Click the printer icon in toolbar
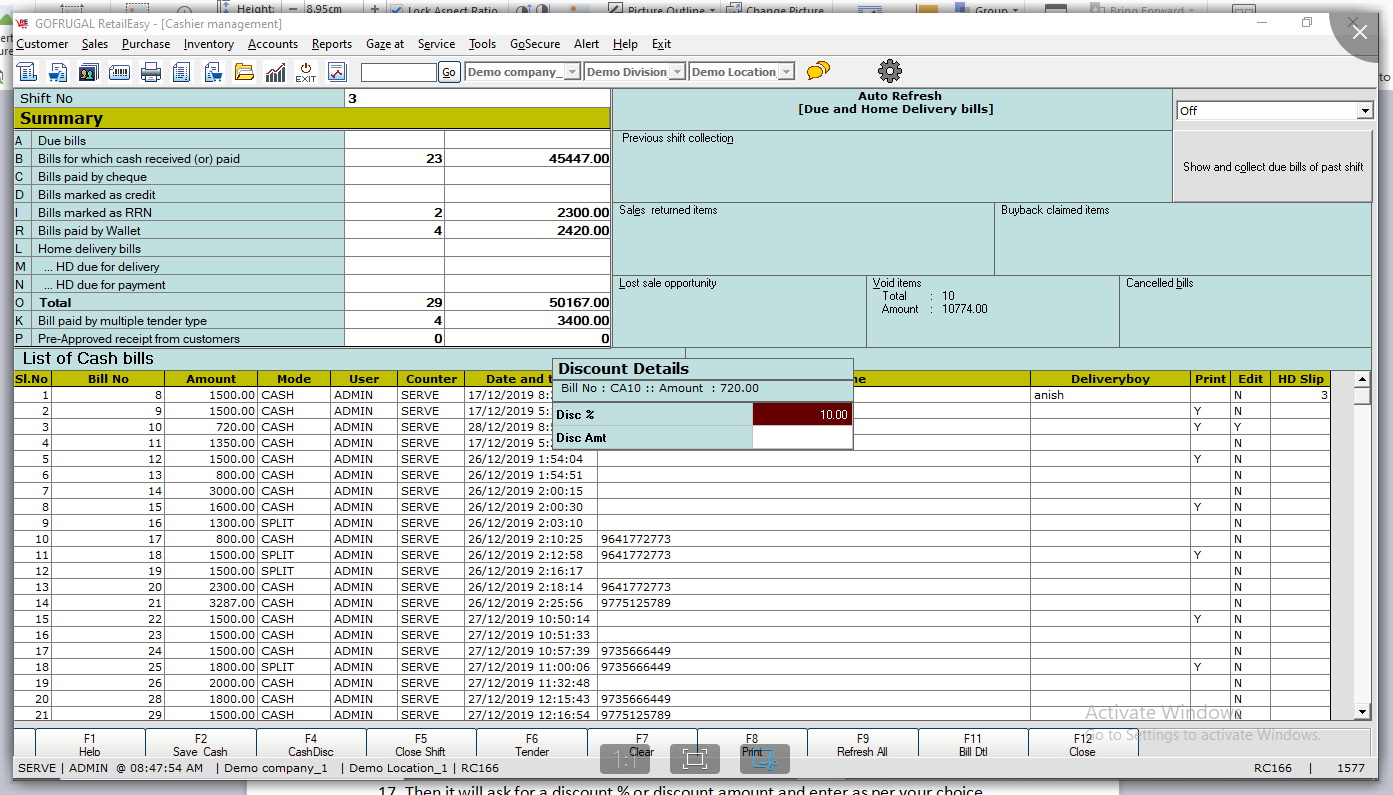 [x=150, y=72]
